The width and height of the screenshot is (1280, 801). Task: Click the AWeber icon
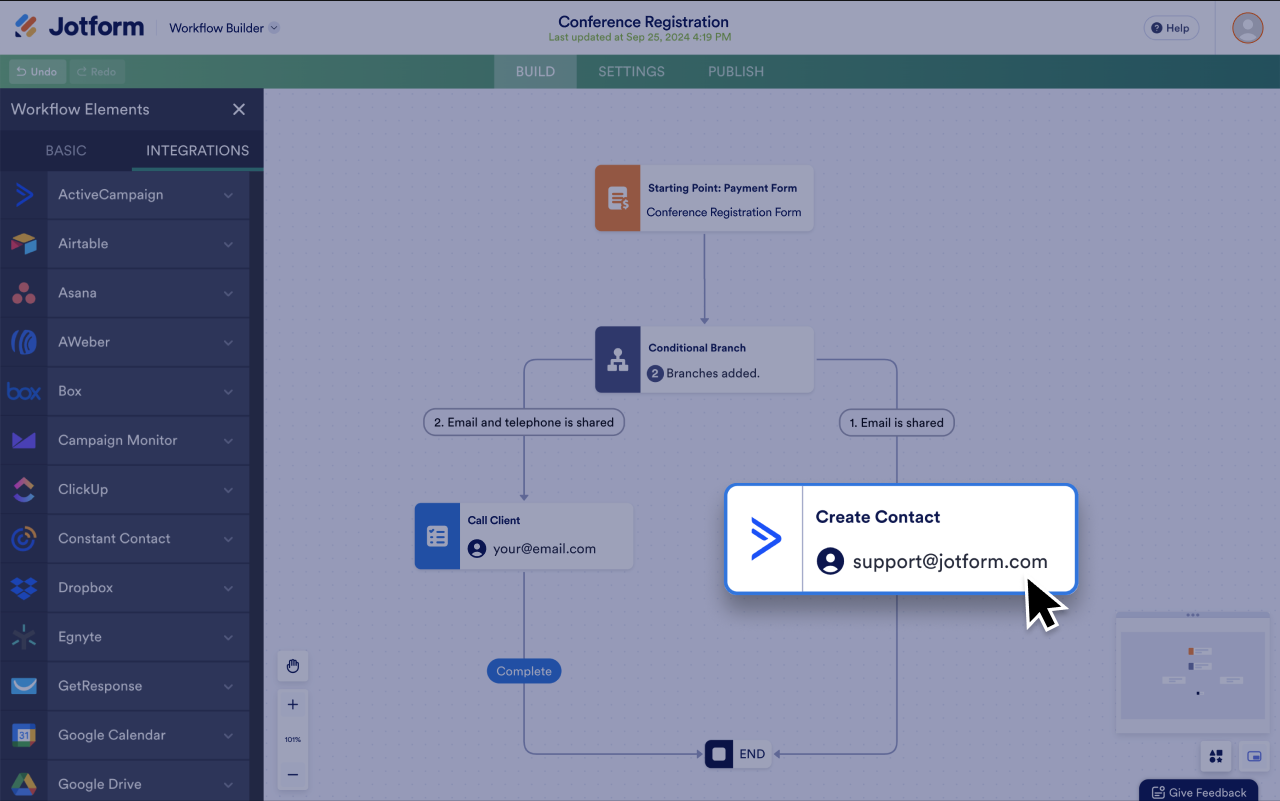click(24, 342)
